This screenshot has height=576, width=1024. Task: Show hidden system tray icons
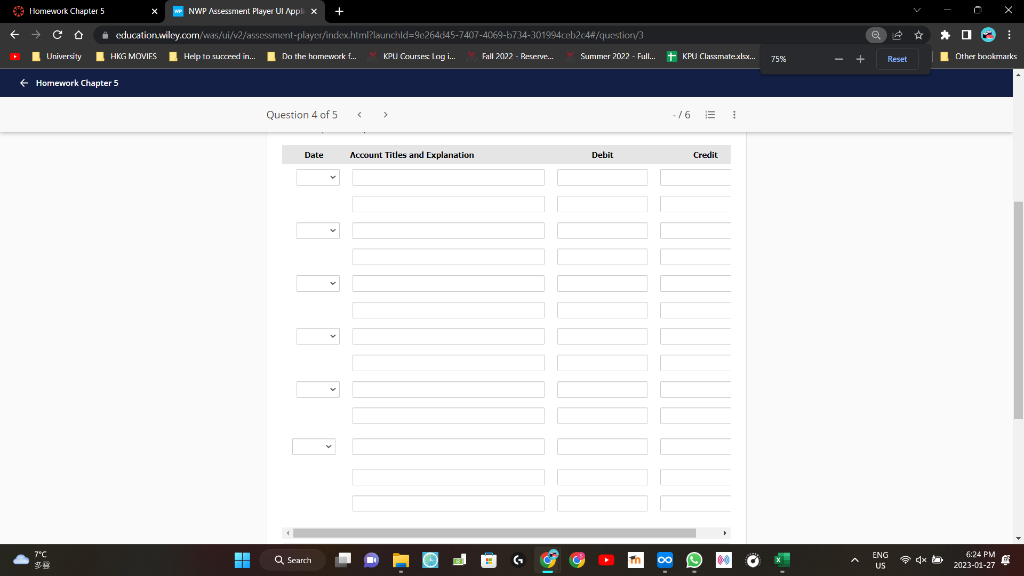tap(854, 560)
